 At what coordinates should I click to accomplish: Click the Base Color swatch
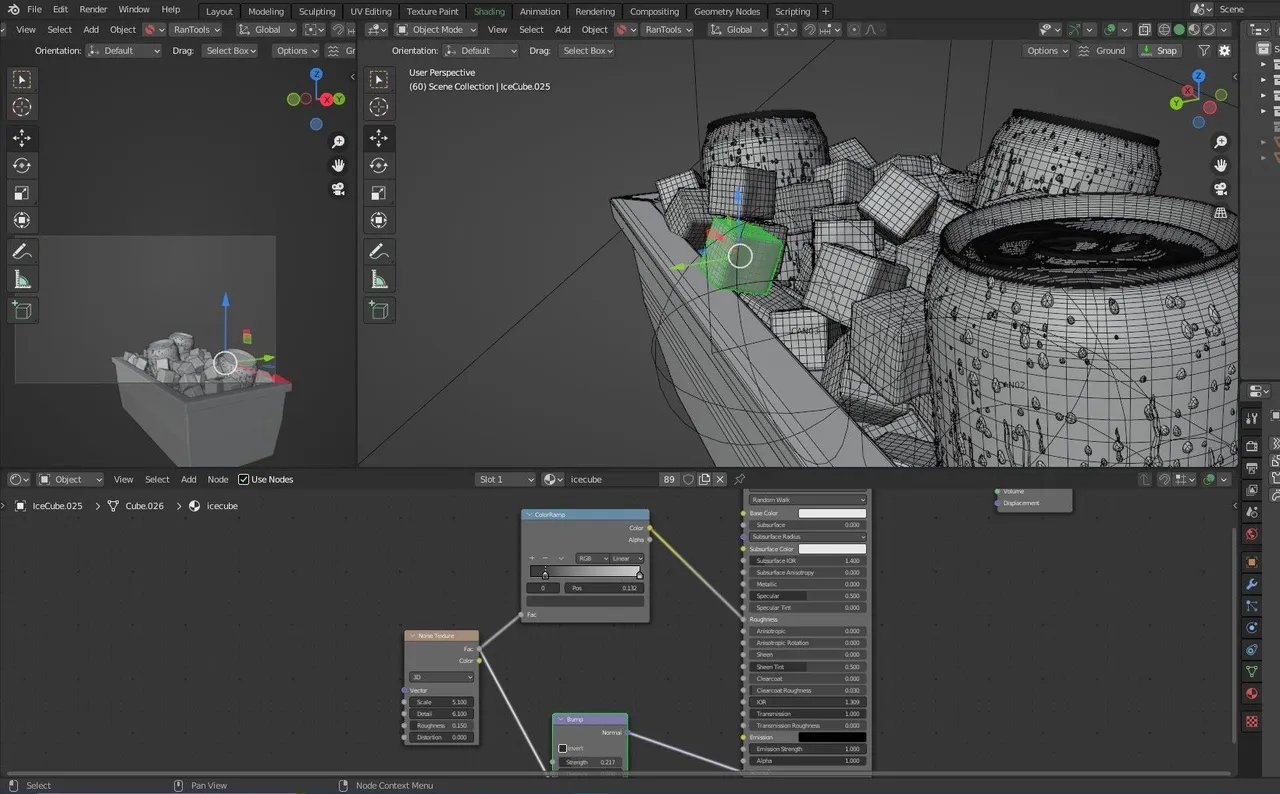(x=832, y=513)
